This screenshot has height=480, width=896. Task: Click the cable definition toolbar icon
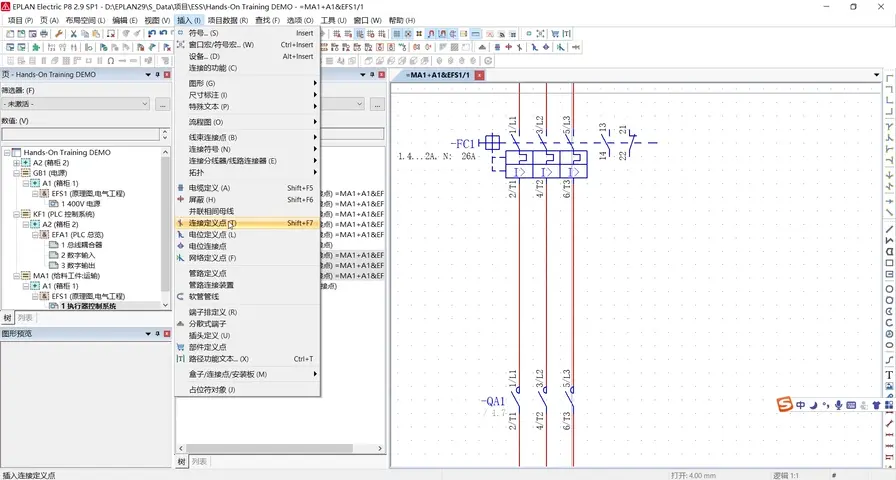[497, 47]
